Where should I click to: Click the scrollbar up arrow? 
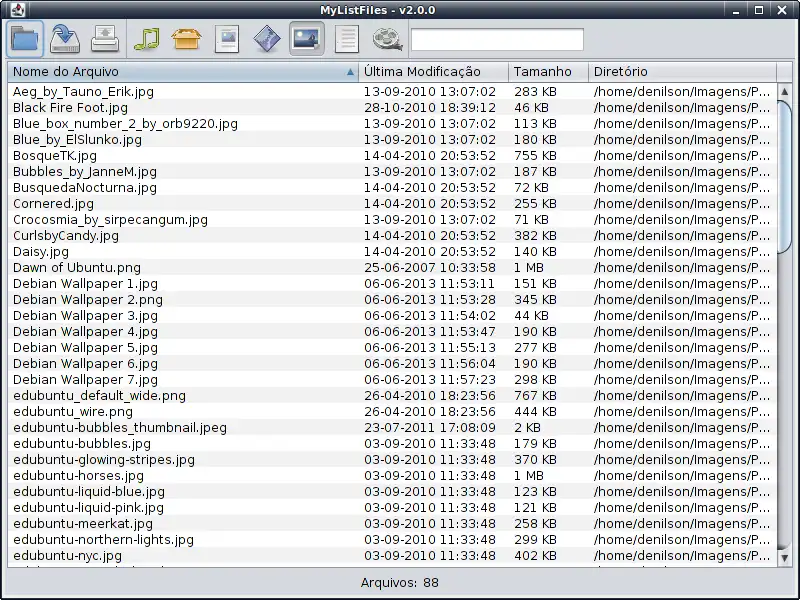click(785, 91)
